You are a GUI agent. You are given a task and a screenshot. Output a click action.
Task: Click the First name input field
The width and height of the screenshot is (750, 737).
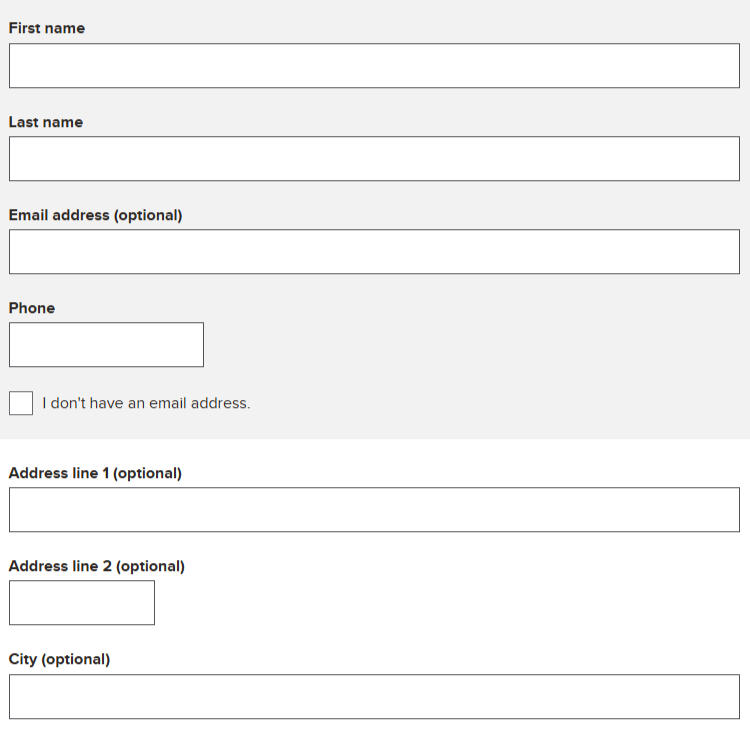pos(374,66)
